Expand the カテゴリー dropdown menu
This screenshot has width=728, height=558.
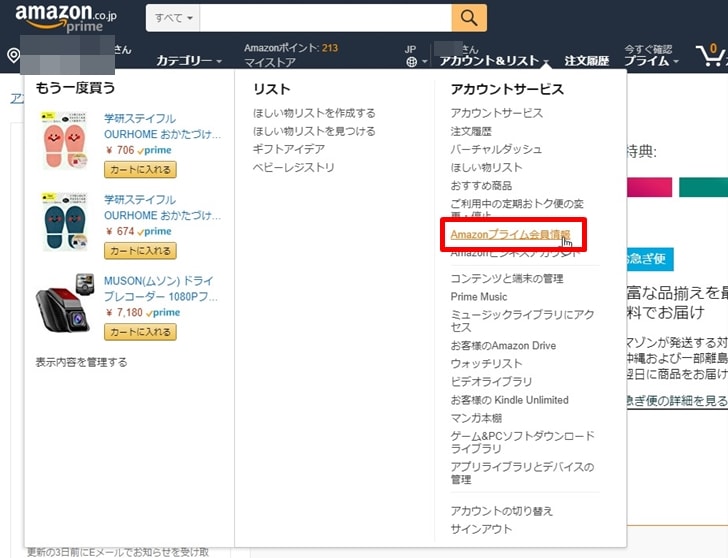tap(188, 60)
